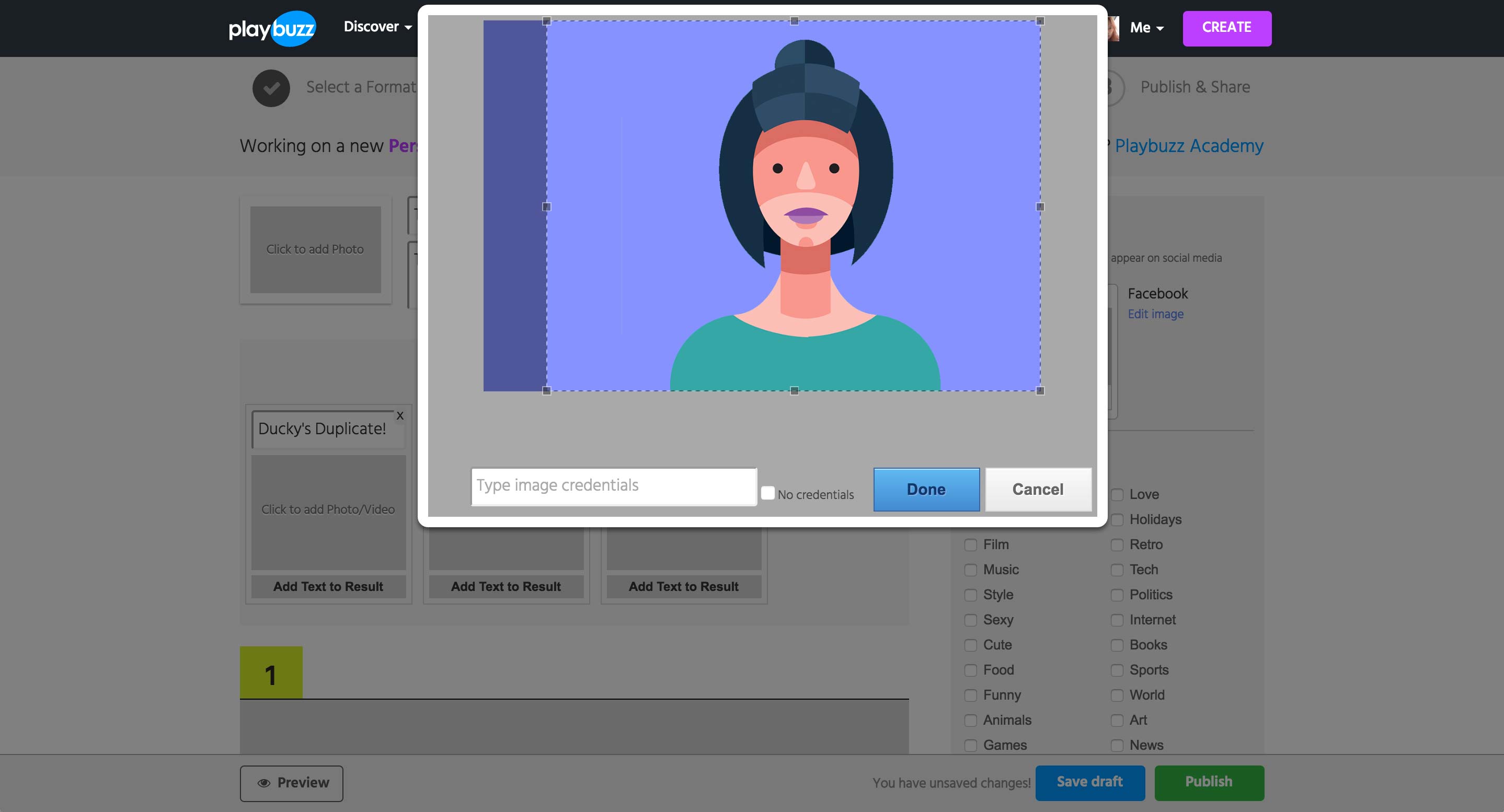Select the Animals category checkbox
This screenshot has width=1504, height=812.
pos(970,721)
